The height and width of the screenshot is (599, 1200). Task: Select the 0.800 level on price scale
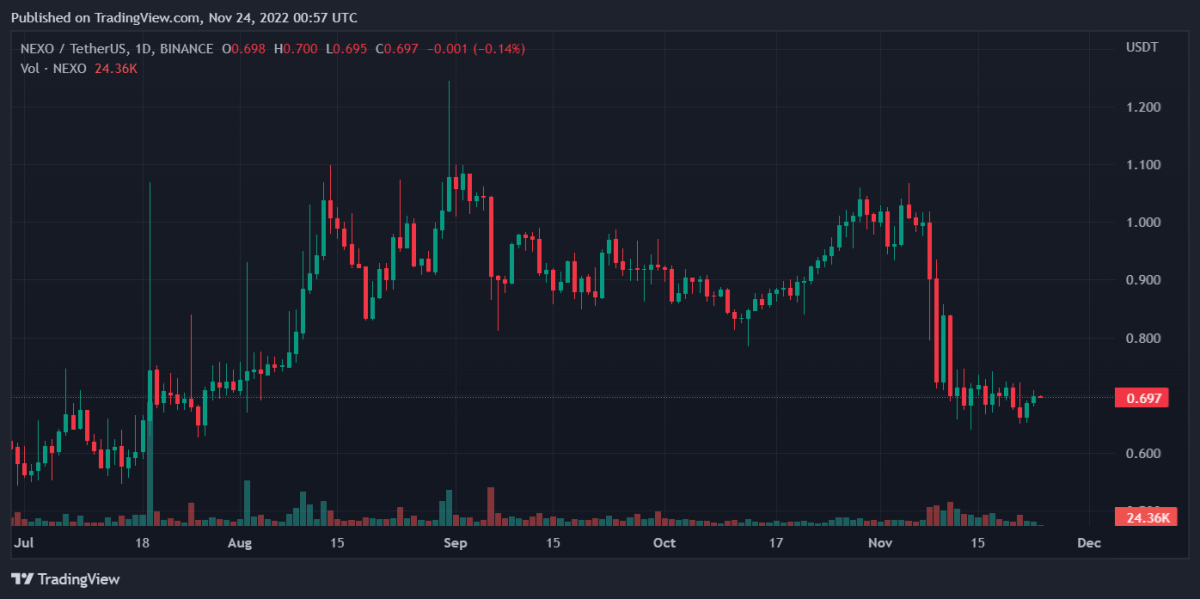click(1143, 339)
